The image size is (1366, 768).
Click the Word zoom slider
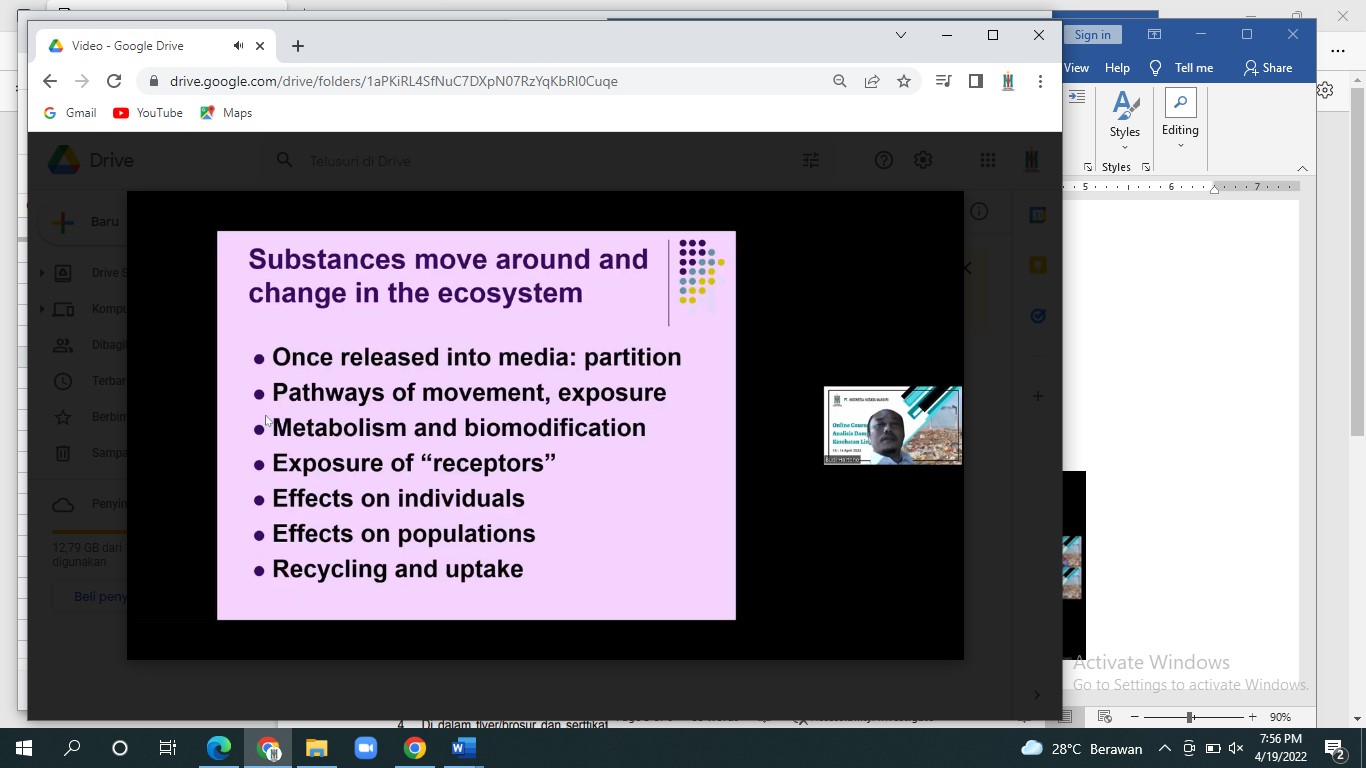1191,717
